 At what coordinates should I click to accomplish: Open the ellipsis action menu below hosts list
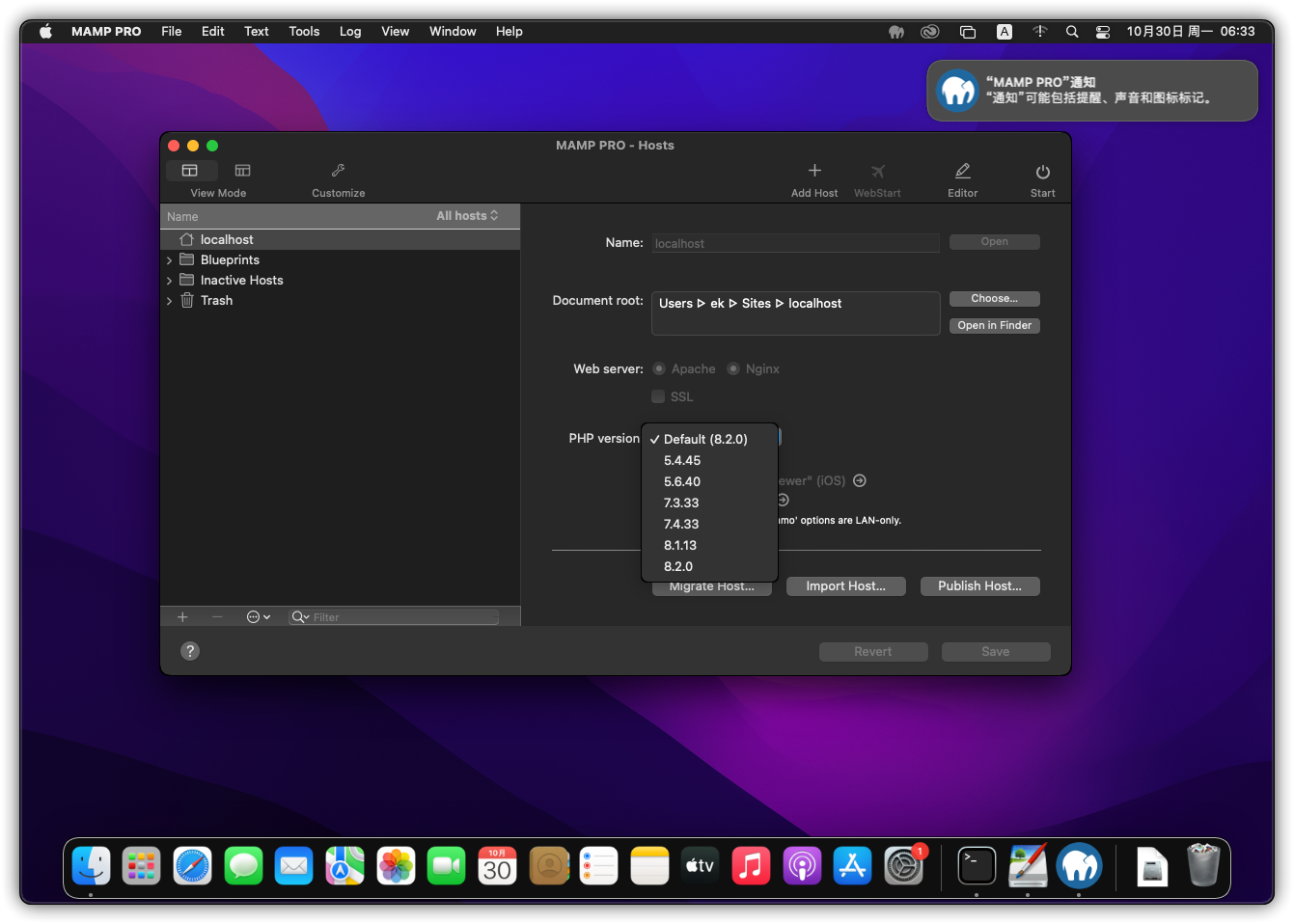tap(258, 617)
